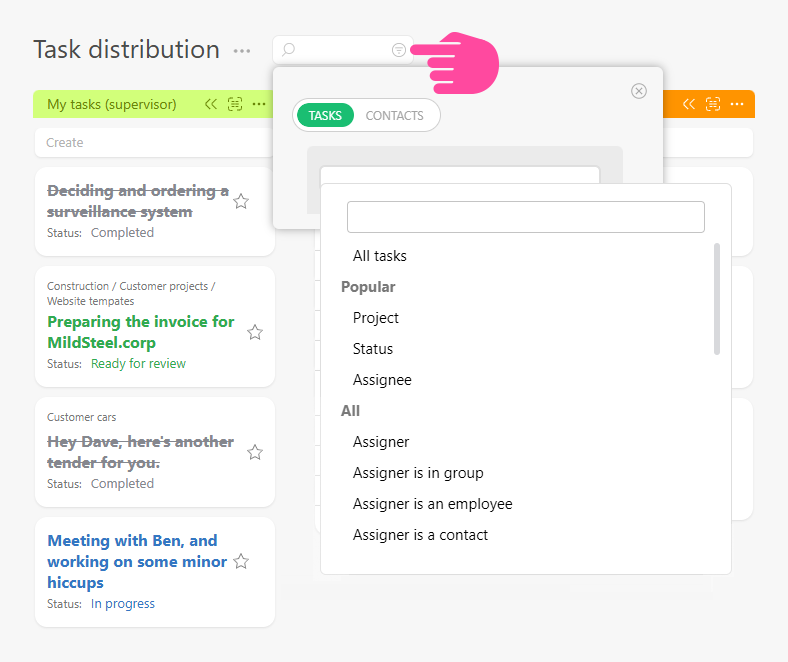
Task: Click the search field in filter dropdown
Action: pos(525,217)
